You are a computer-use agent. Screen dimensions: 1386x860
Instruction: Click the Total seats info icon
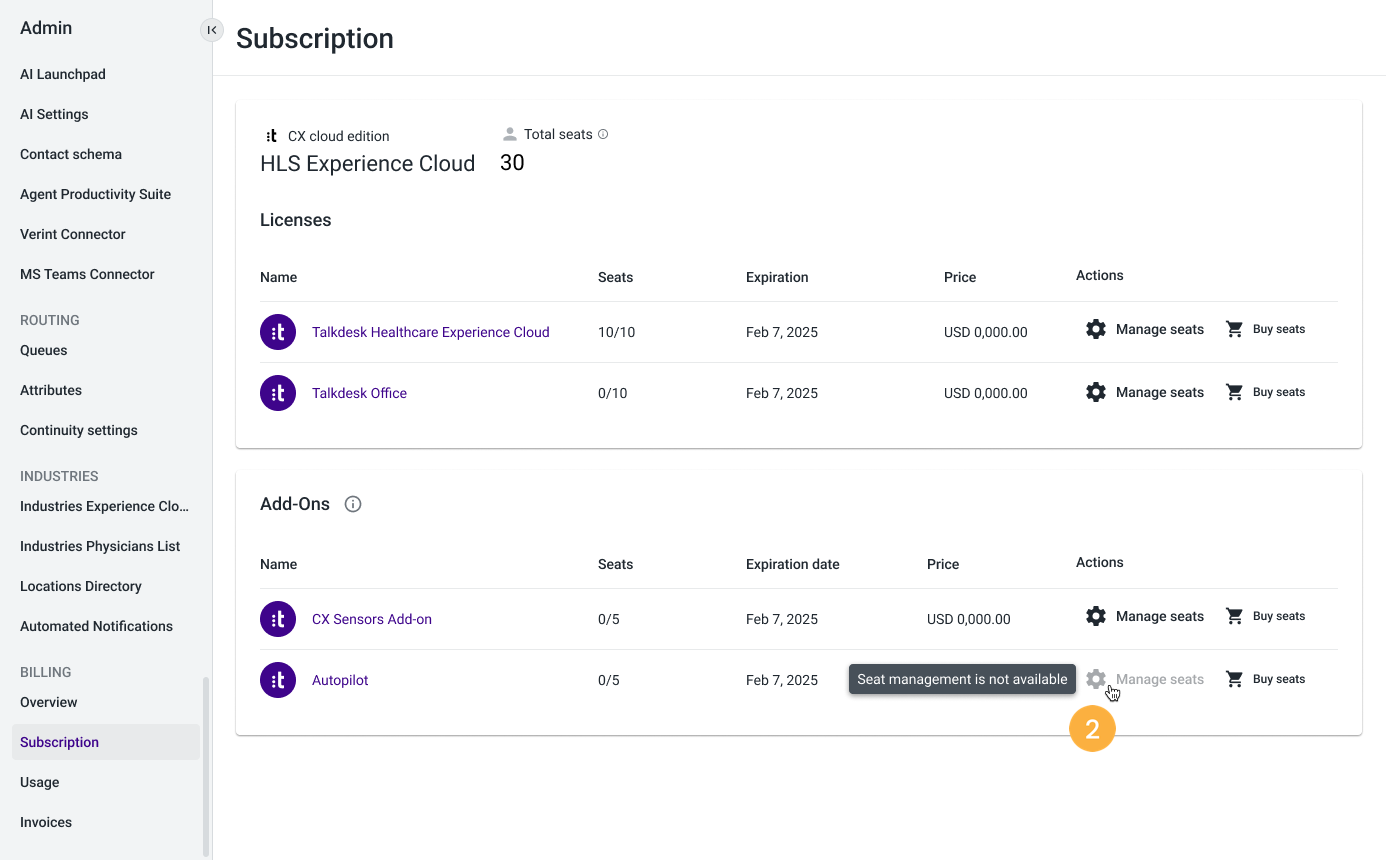[x=603, y=134]
